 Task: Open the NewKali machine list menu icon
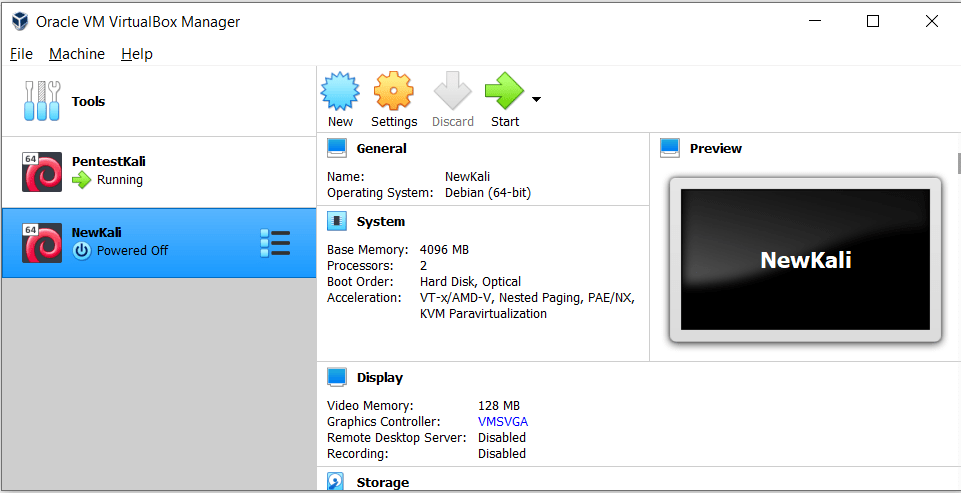click(x=274, y=243)
